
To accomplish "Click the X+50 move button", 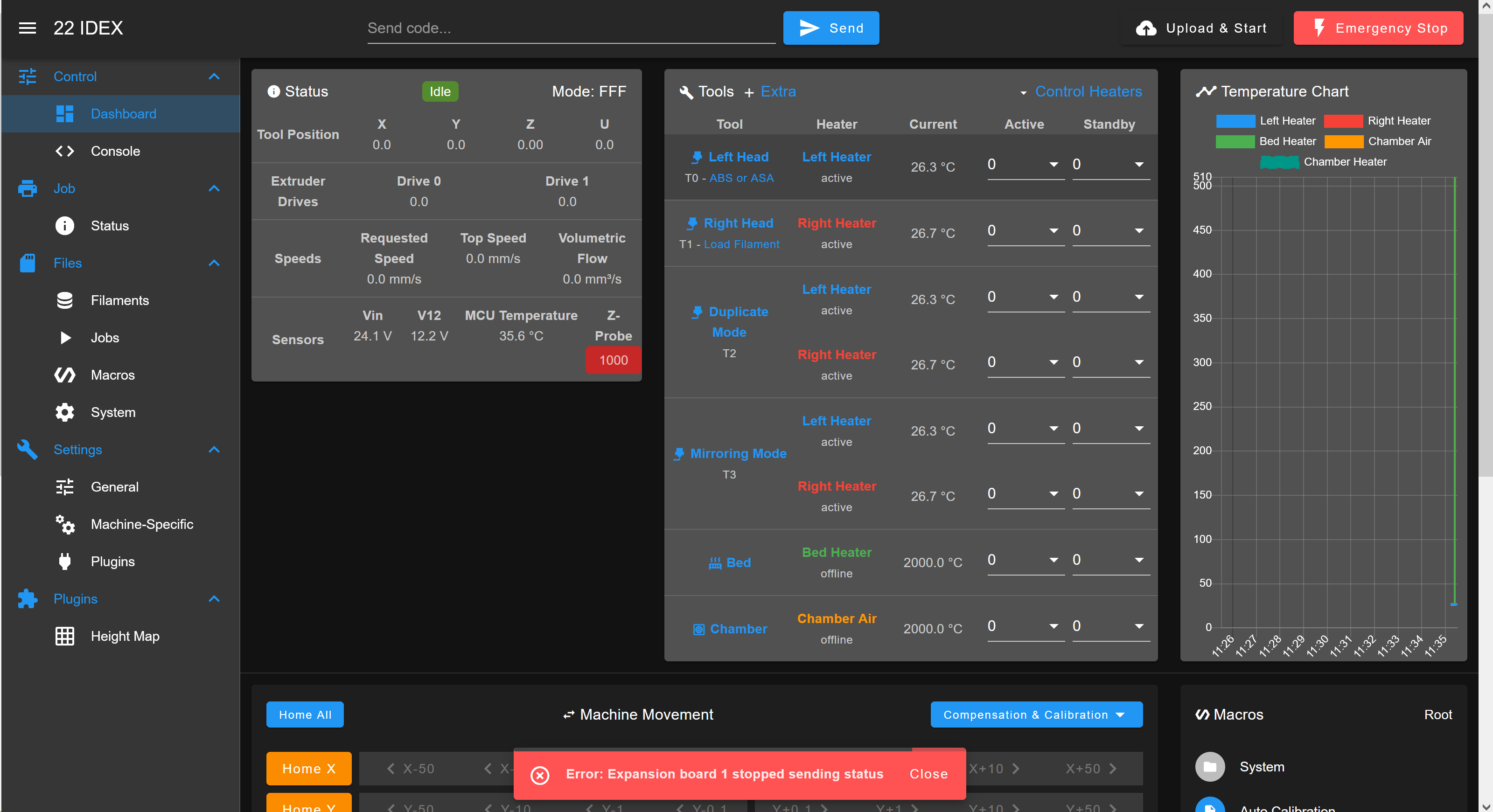I will point(1091,769).
